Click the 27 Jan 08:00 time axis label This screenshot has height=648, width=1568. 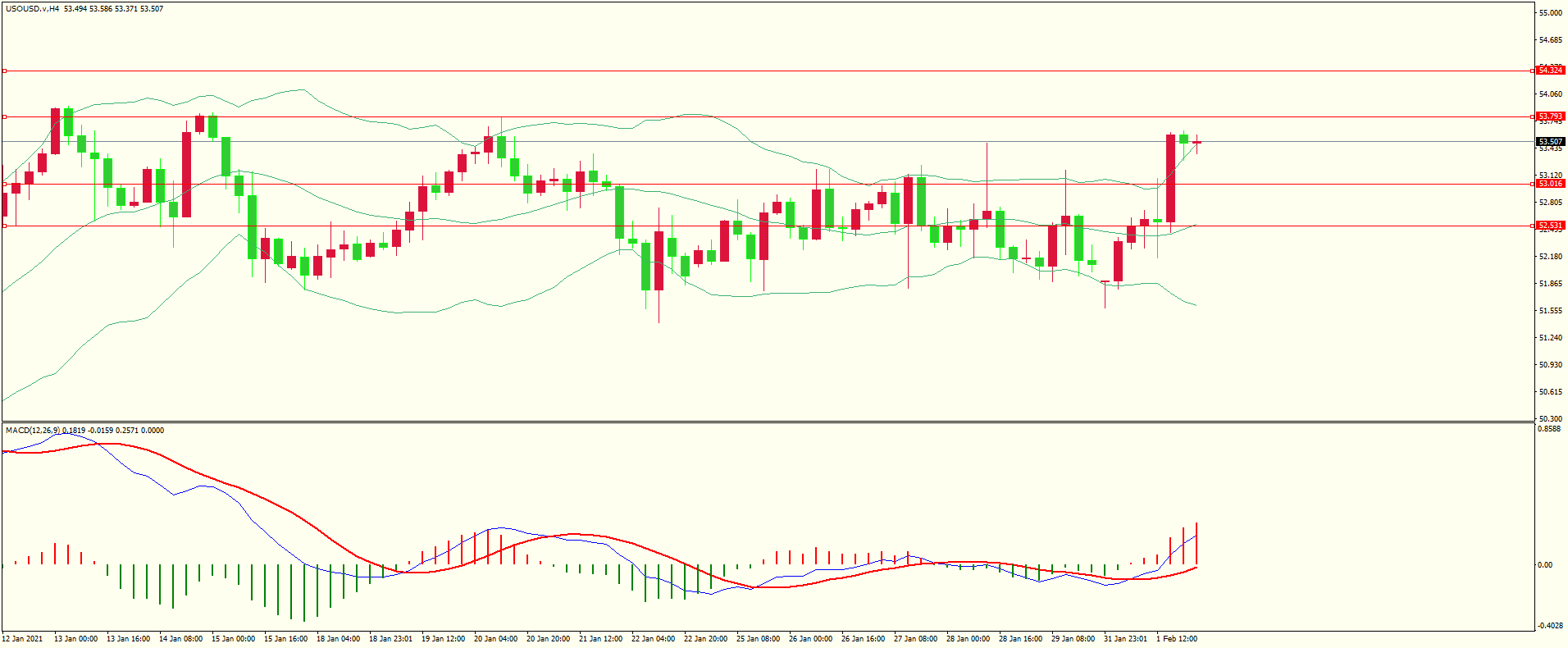point(915,639)
